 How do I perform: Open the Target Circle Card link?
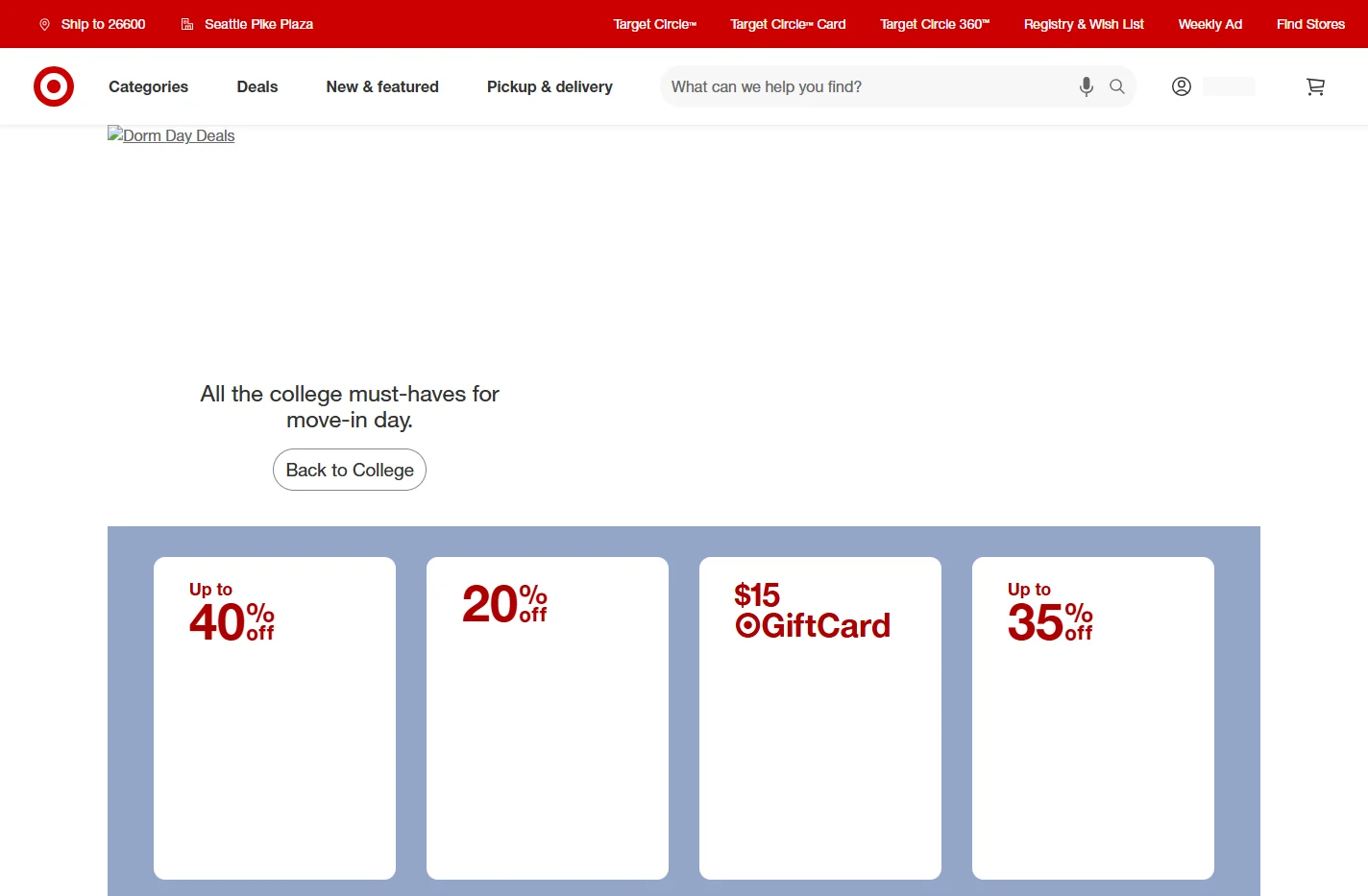(x=788, y=24)
